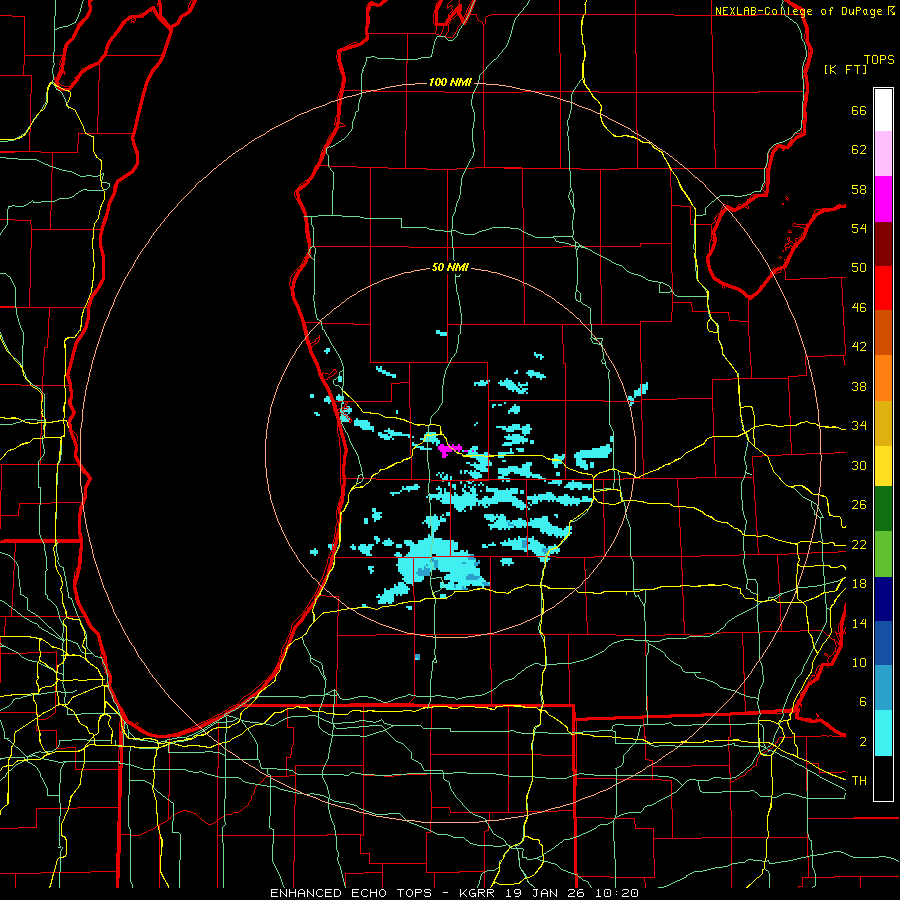Click the "50 NMI" range ring label
Image resolution: width=900 pixels, height=900 pixels.
pos(450,267)
